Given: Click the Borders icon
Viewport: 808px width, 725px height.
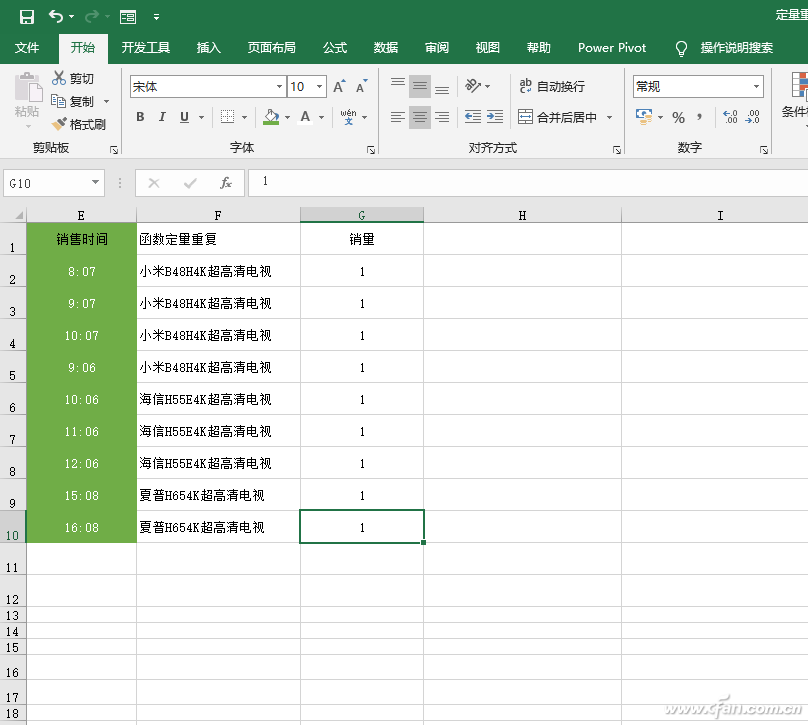Looking at the screenshot, I should tap(227, 117).
